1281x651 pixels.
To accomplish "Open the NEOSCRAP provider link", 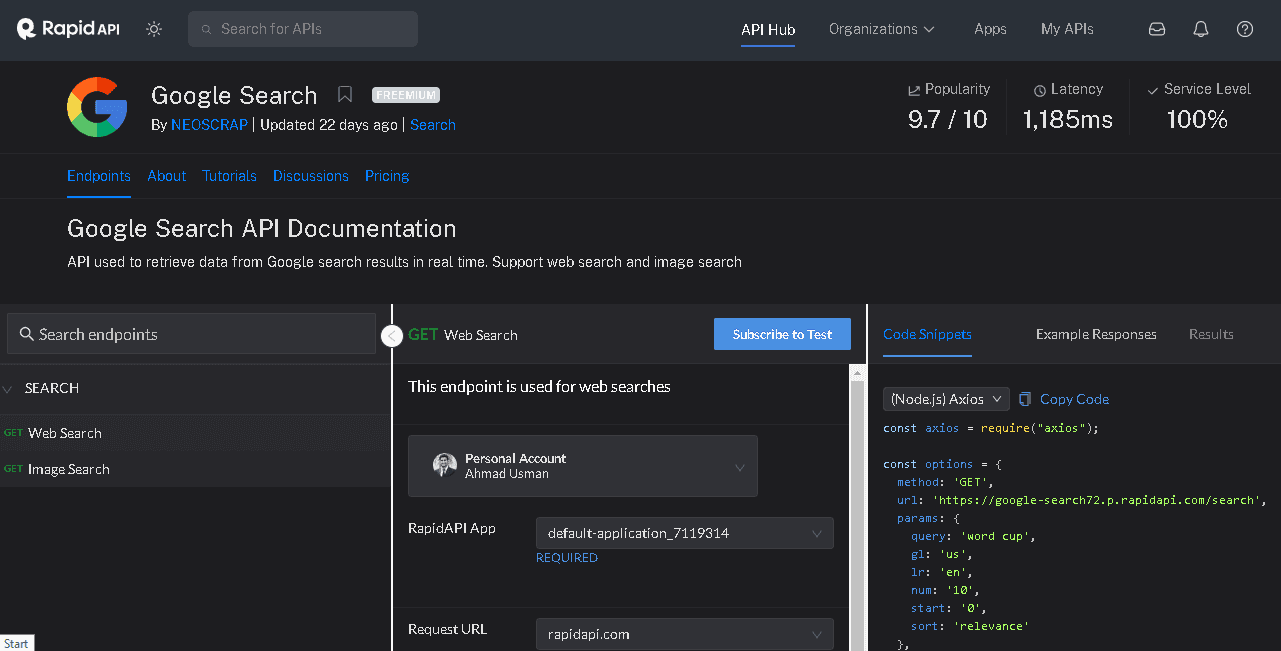I will pyautogui.click(x=209, y=125).
